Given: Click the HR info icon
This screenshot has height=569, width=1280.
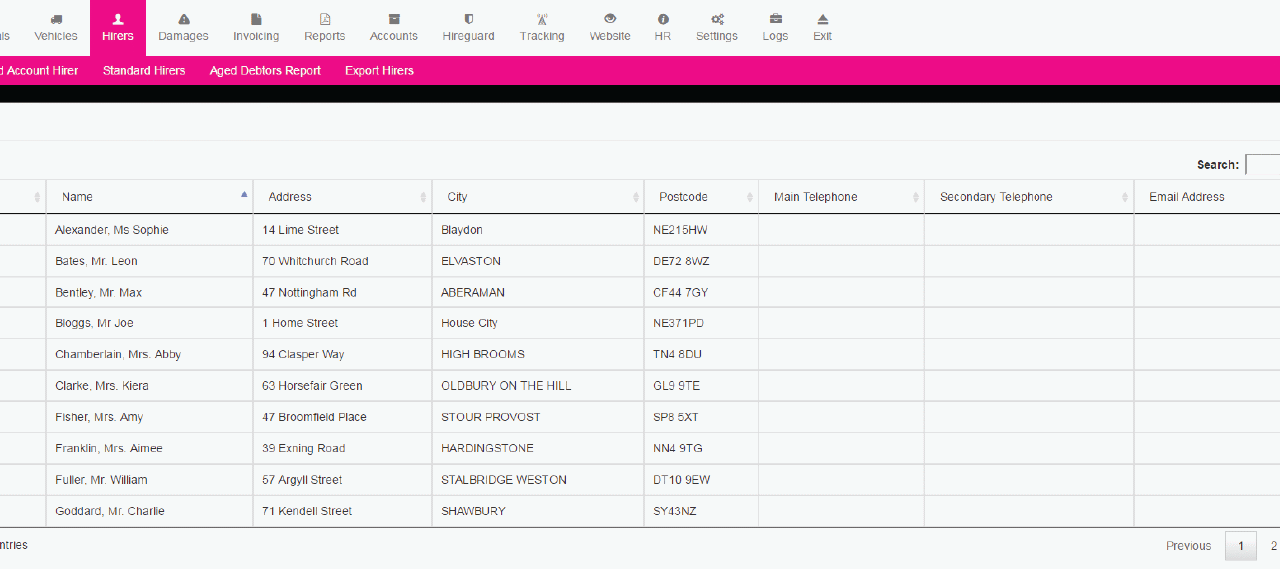Looking at the screenshot, I should tap(663, 19).
